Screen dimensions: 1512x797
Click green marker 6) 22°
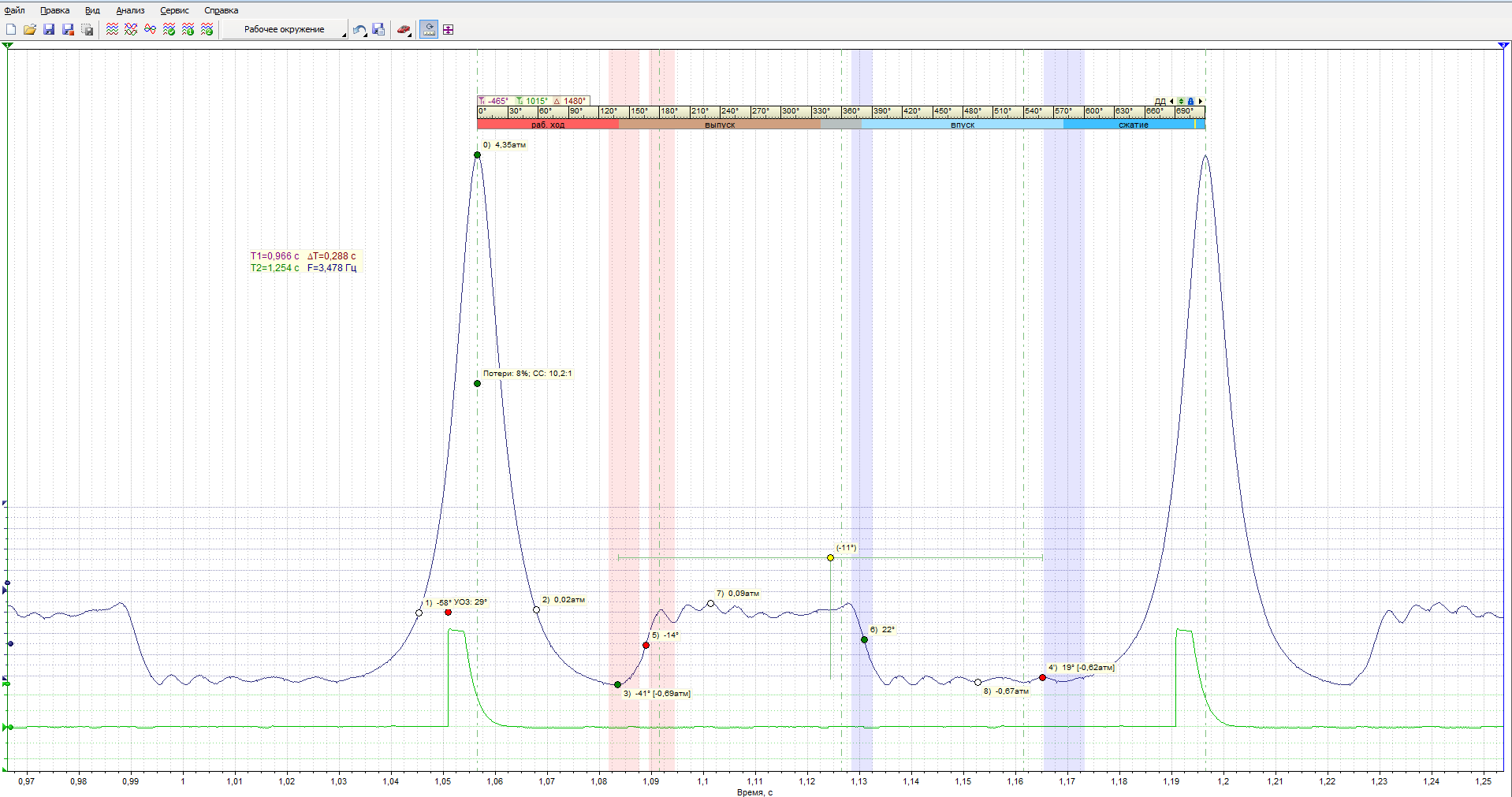point(864,639)
